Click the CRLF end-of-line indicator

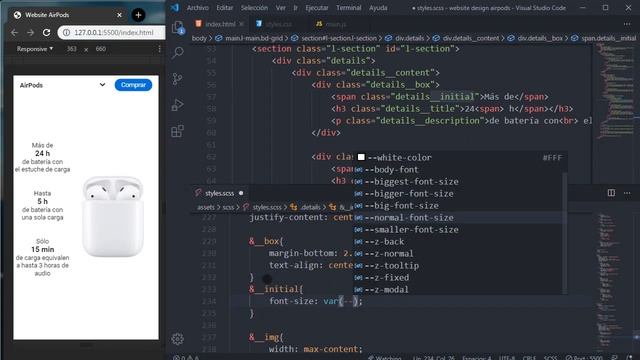[529, 358]
